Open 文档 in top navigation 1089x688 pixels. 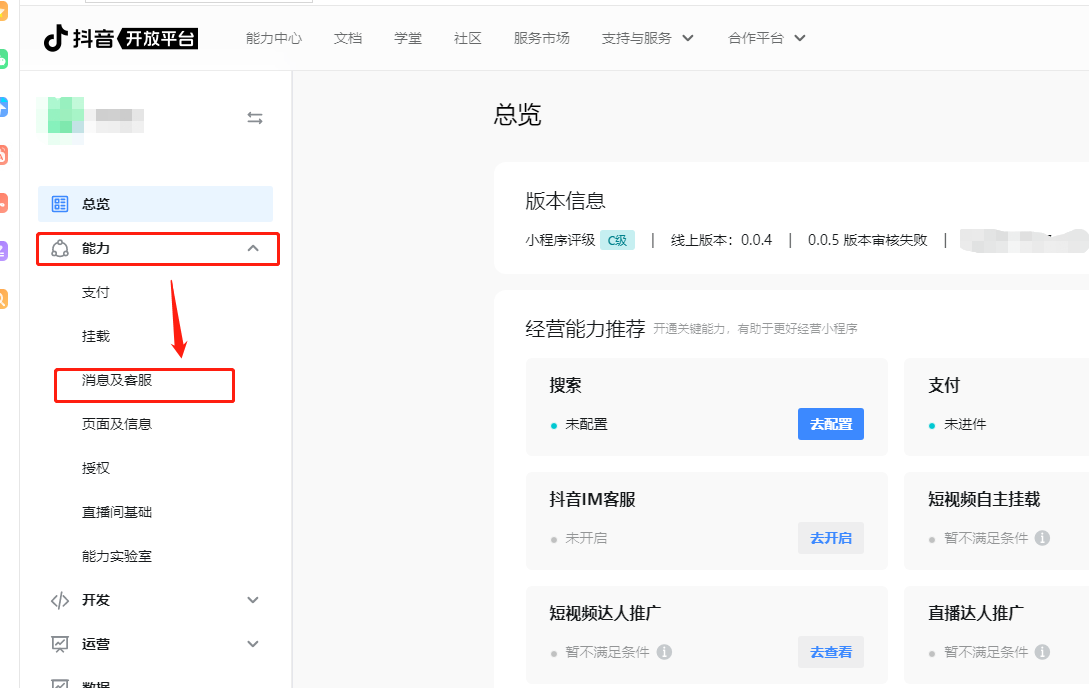tap(348, 38)
